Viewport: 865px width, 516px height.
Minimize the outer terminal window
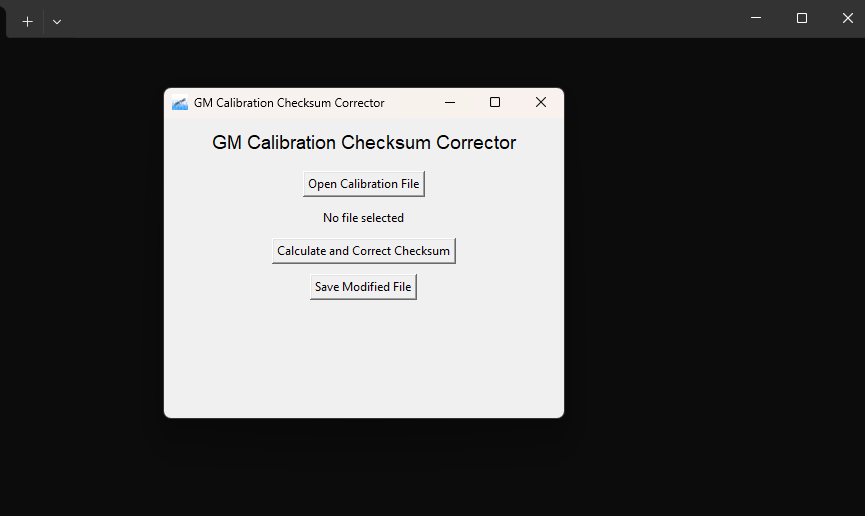757,18
